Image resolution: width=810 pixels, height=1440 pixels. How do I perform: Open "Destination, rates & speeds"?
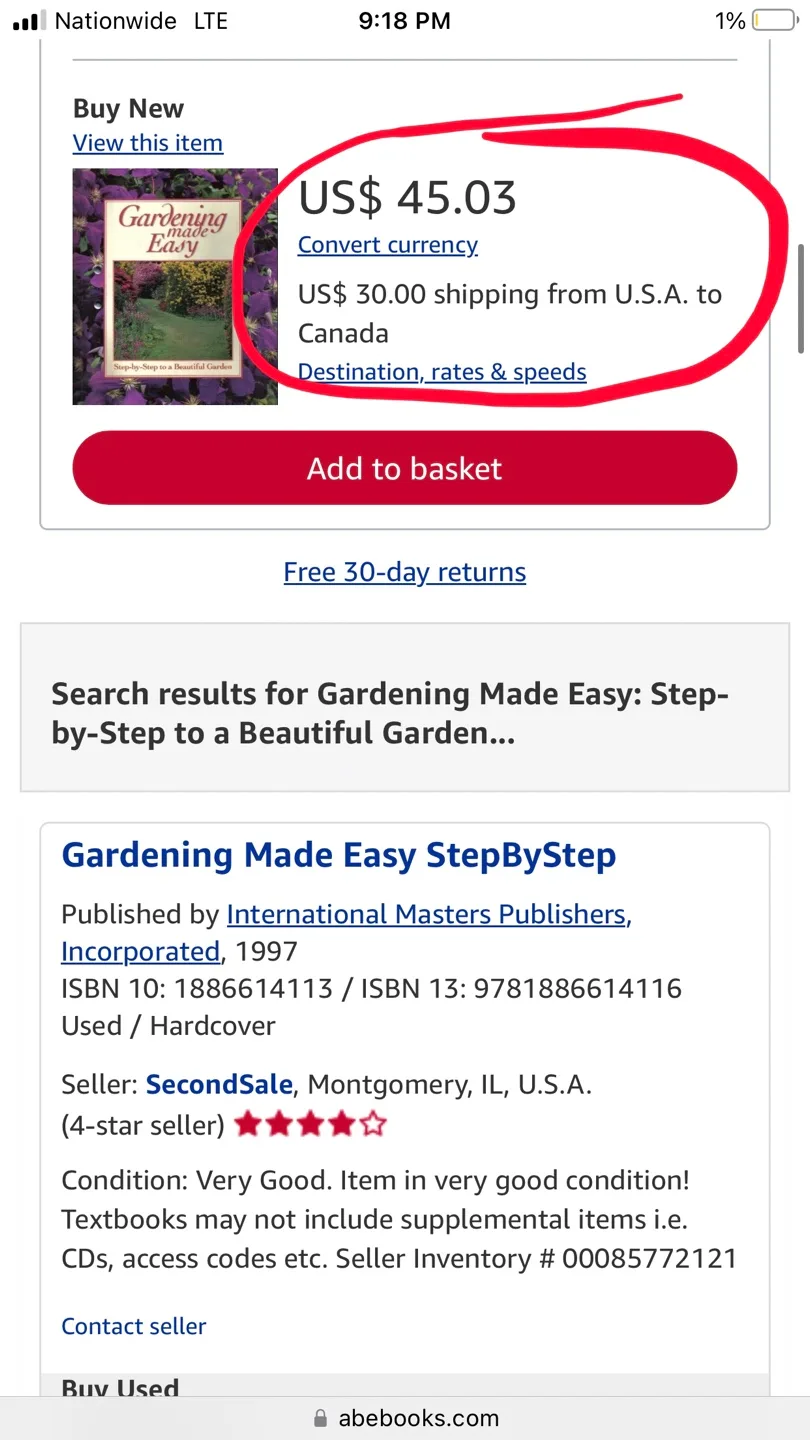442,371
